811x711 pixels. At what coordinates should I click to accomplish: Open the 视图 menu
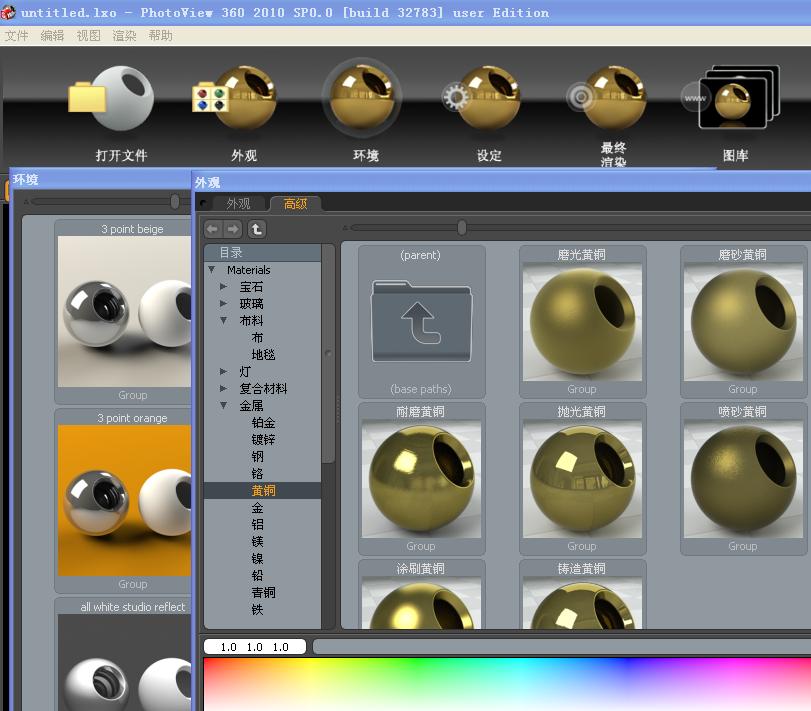[x=88, y=36]
